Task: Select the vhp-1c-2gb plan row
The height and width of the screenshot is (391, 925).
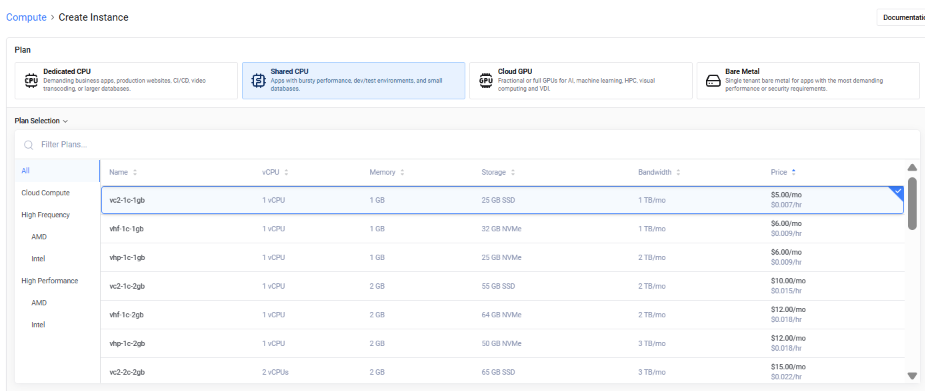Action: click(502, 343)
